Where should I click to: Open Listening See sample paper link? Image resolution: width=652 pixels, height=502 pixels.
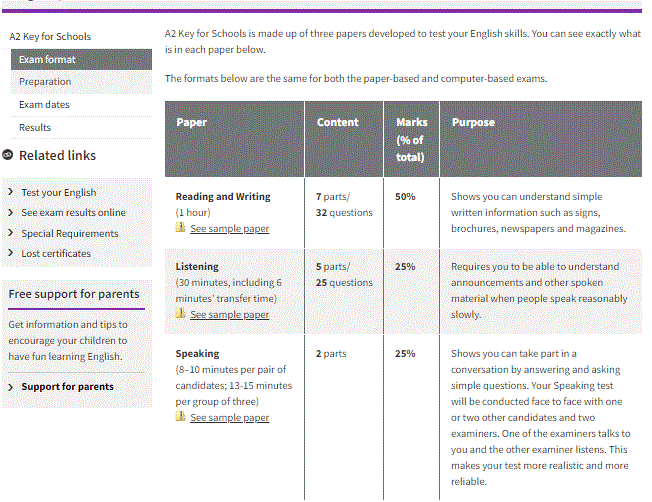pos(230,314)
